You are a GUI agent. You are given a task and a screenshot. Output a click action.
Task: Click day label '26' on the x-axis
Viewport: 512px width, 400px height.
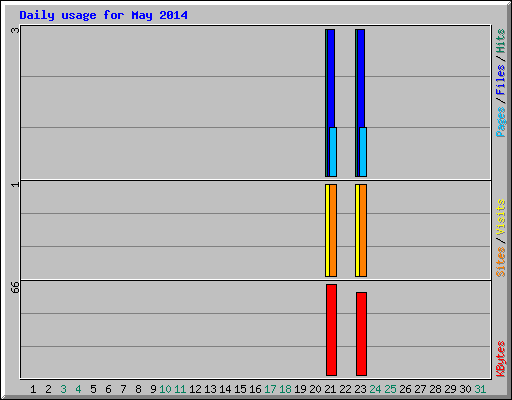click(405, 389)
